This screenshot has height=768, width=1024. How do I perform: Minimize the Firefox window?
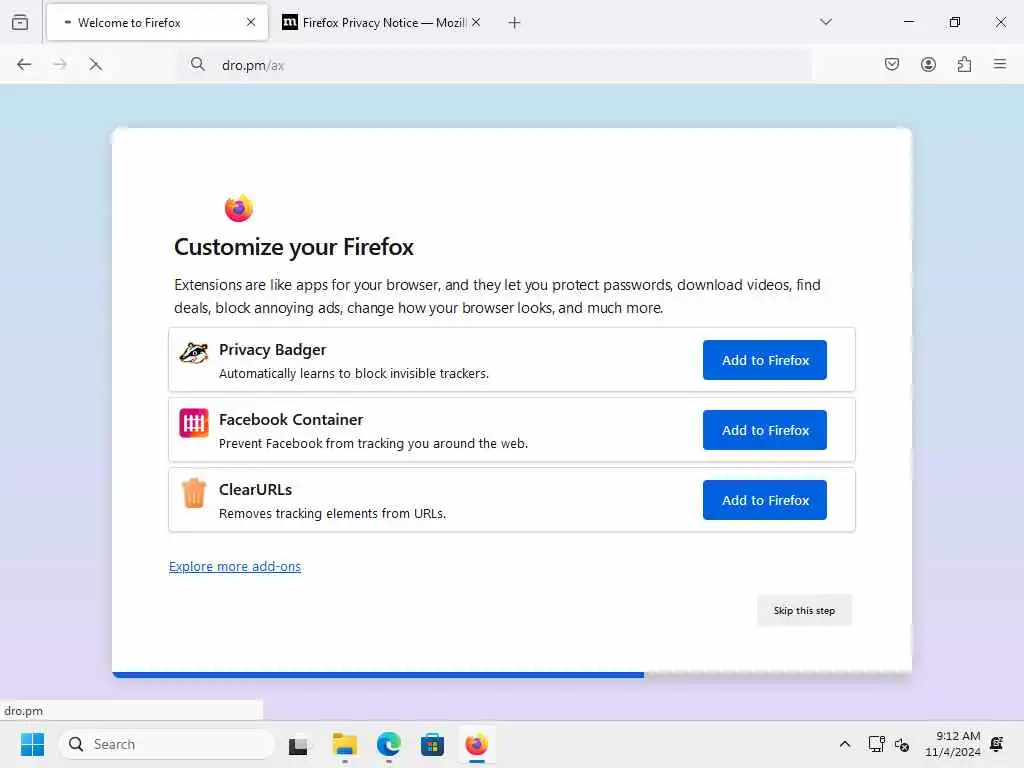[908, 22]
